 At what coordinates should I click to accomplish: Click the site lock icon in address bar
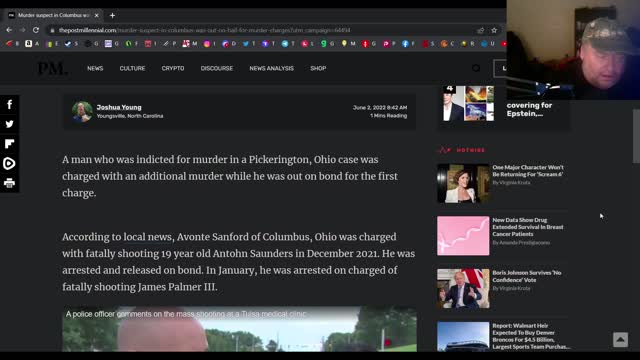click(52, 30)
